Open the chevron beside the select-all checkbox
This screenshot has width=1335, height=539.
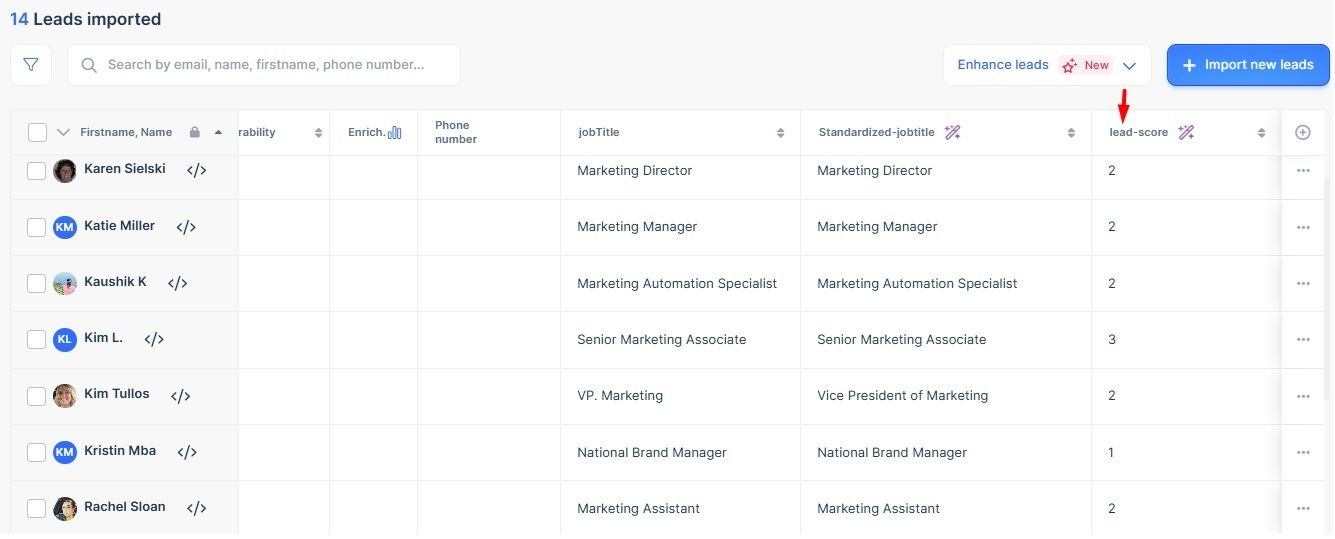[63, 132]
